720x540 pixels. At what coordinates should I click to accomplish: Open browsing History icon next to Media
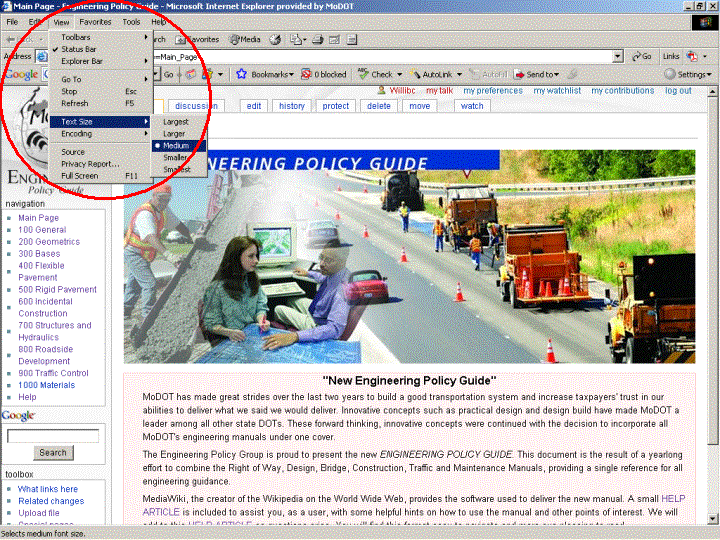275,39
